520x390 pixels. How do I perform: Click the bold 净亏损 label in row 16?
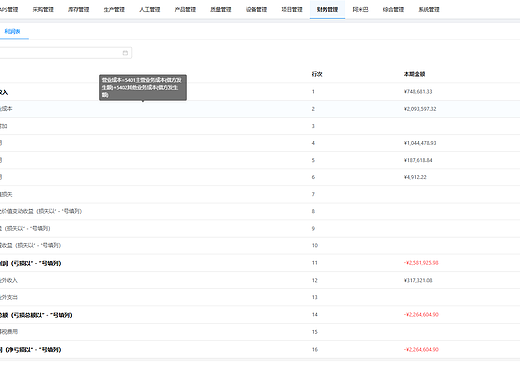coord(30,350)
